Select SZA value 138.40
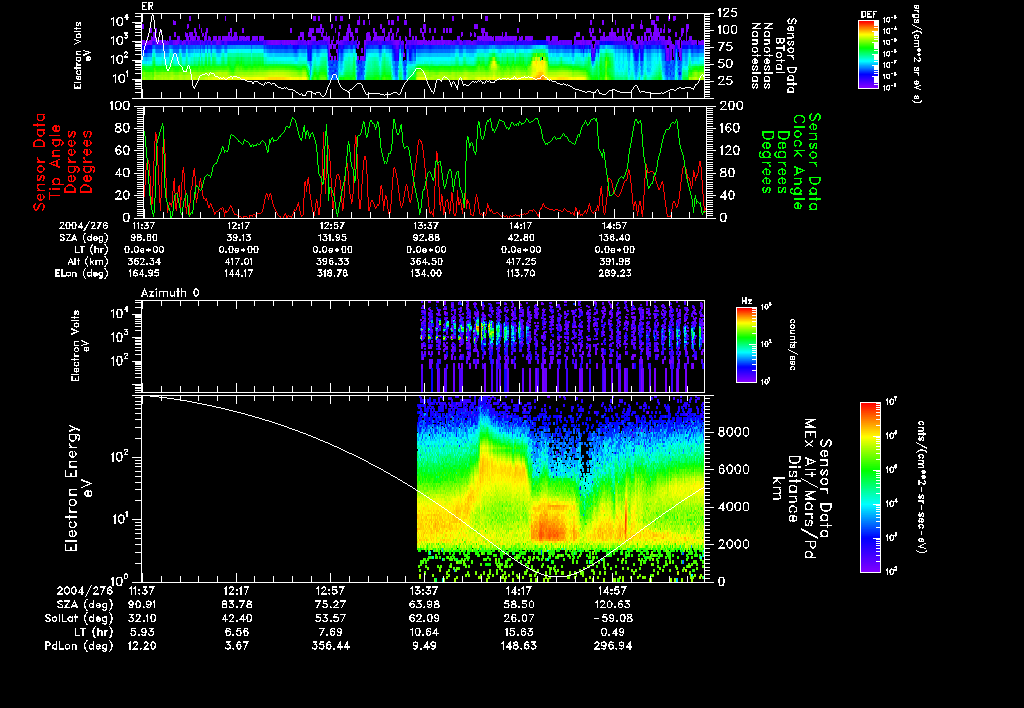The width and height of the screenshot is (1024, 708). pyautogui.click(x=614, y=238)
